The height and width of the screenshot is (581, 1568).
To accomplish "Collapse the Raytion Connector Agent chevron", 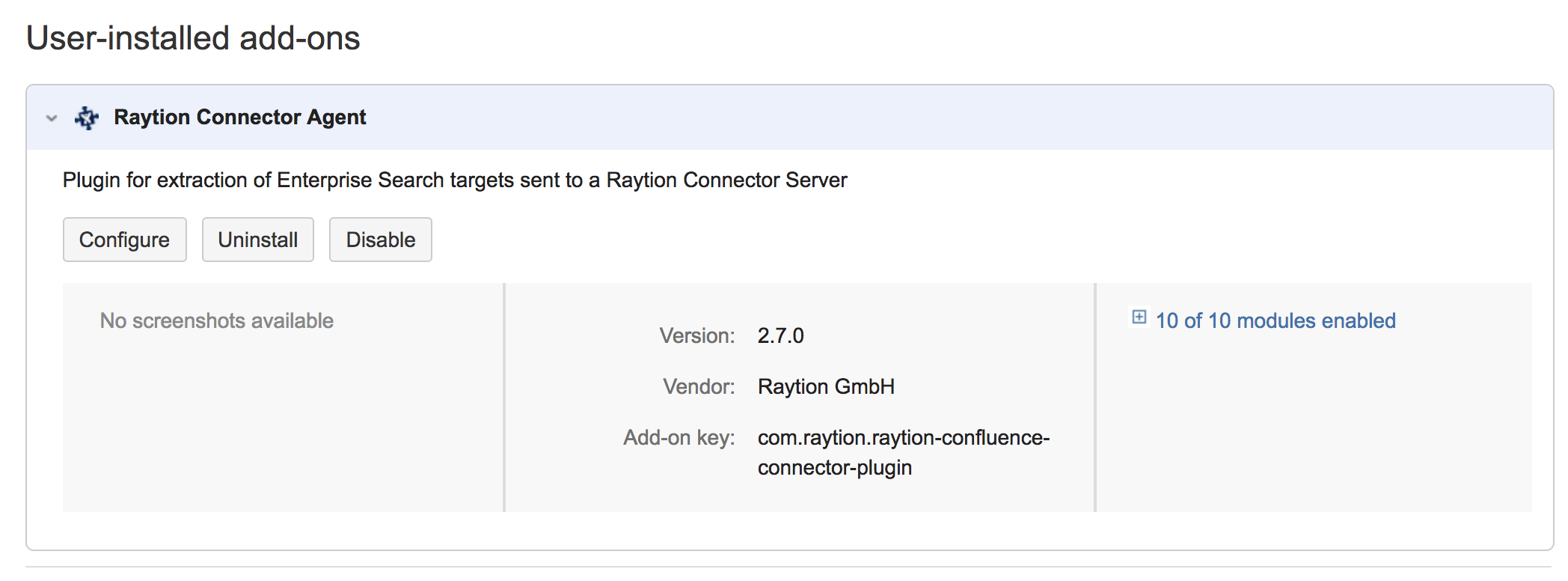I will pyautogui.click(x=52, y=118).
